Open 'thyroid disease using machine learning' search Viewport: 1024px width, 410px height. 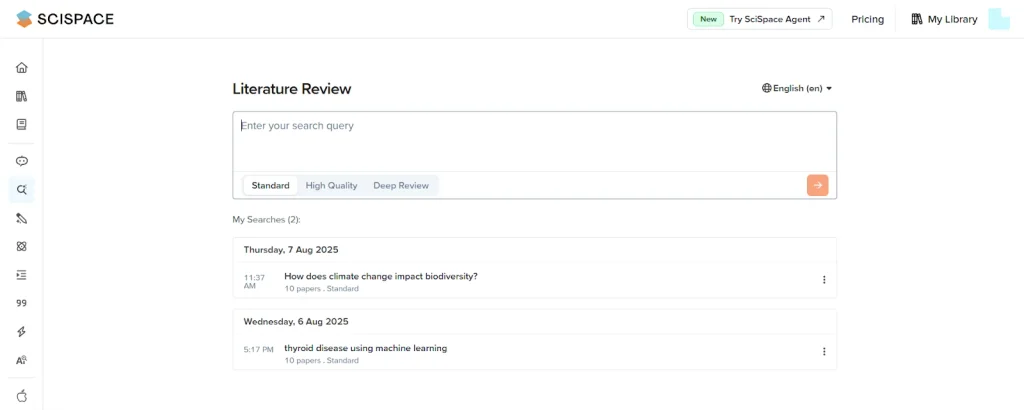[x=366, y=348]
